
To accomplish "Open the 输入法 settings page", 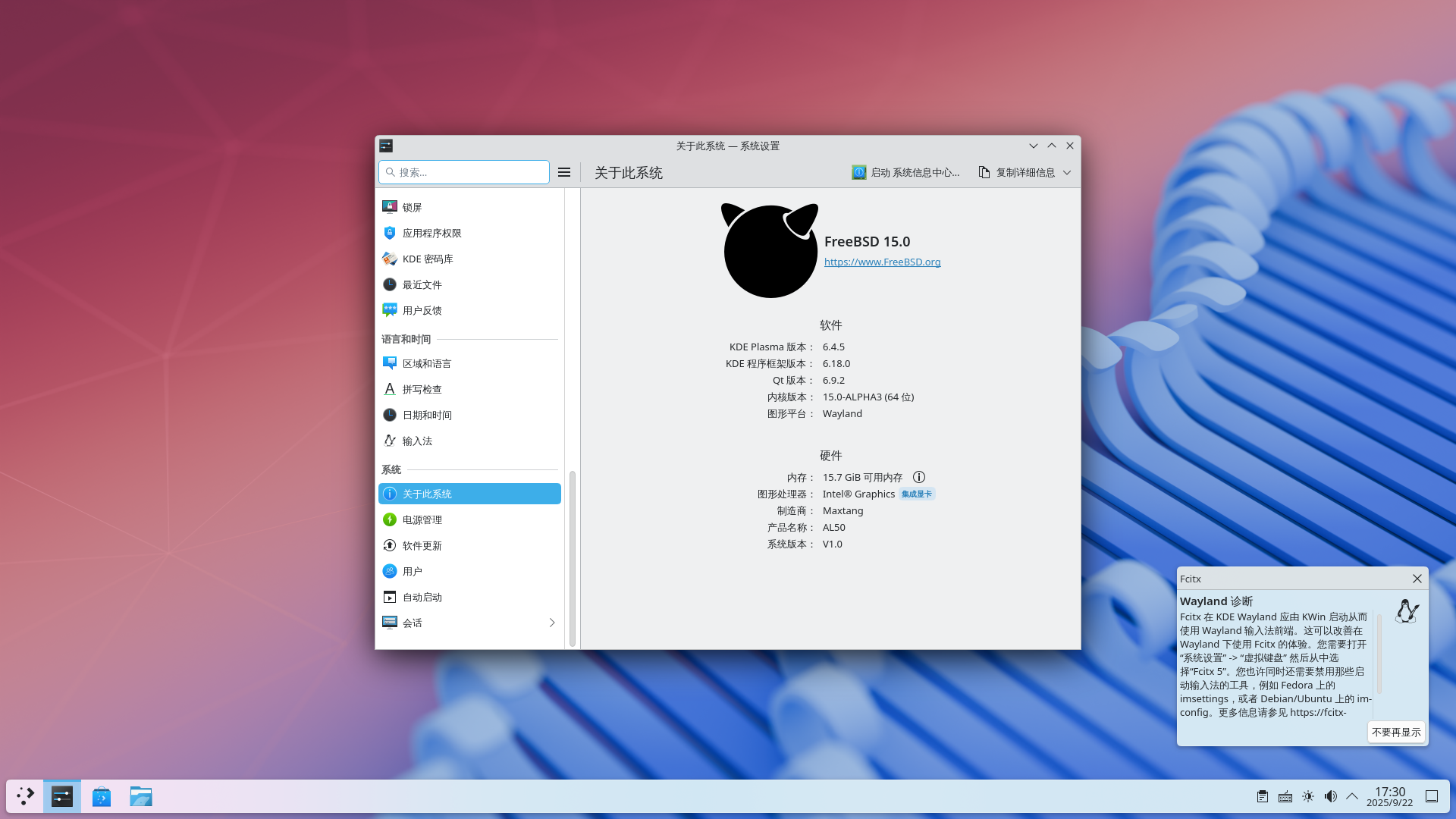I will coord(469,441).
